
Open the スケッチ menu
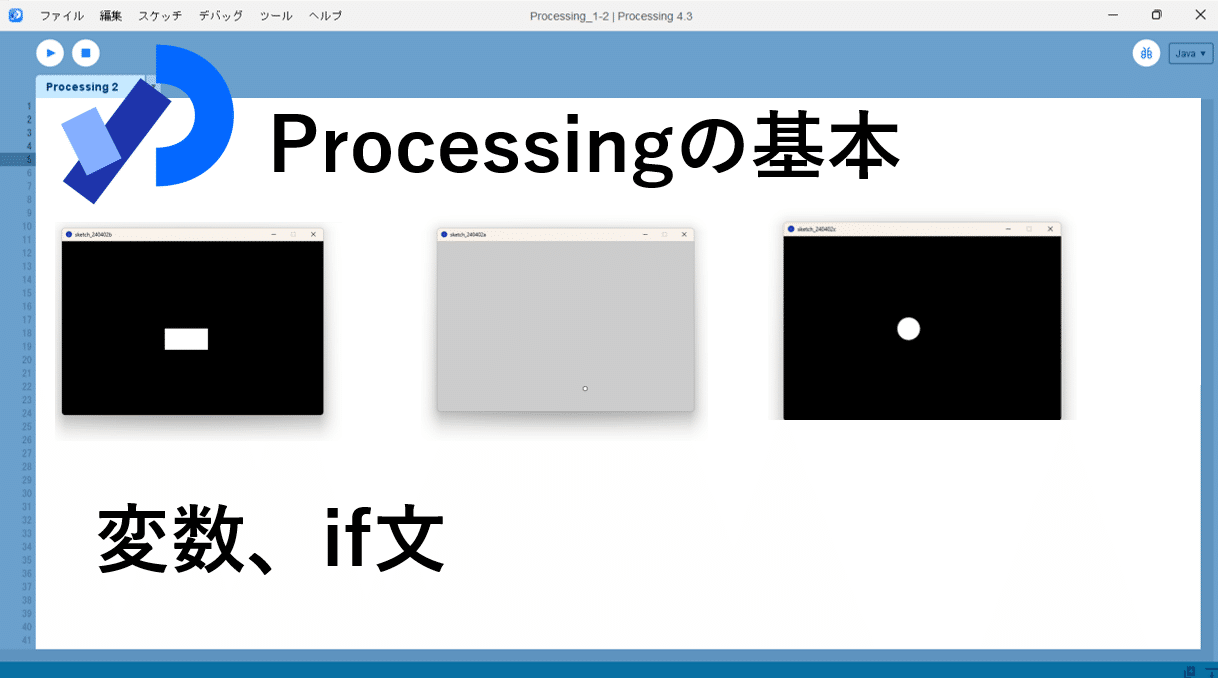[x=160, y=15]
